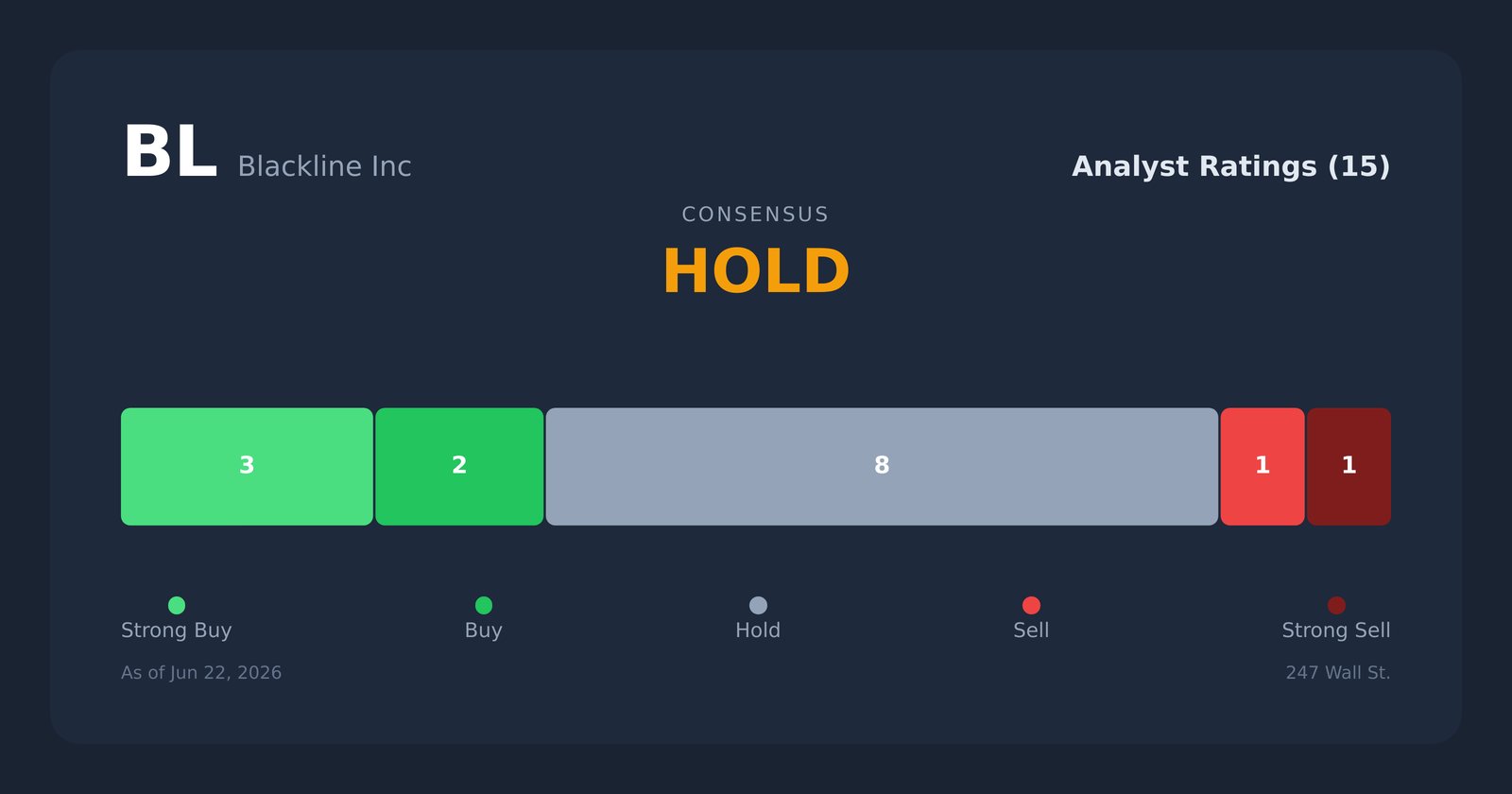The image size is (1512, 794).
Task: Click the Strong Buy legend dot
Action: [177, 605]
